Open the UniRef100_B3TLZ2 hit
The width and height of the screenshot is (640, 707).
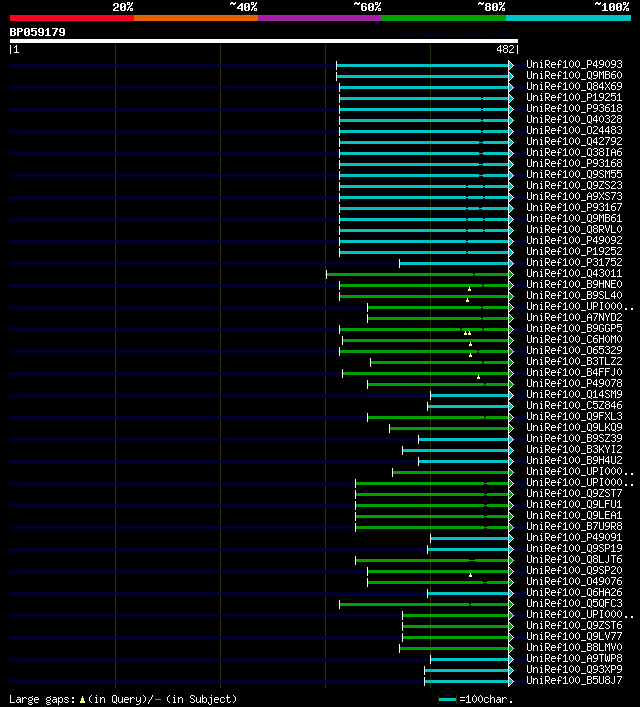pyautogui.click(x=574, y=361)
